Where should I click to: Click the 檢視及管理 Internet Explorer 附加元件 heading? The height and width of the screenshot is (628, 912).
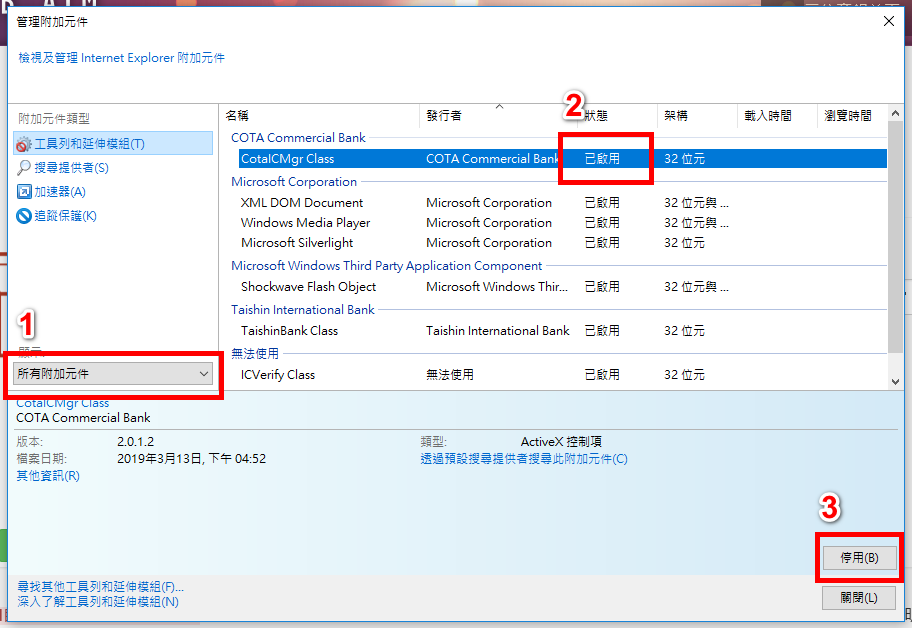point(121,58)
